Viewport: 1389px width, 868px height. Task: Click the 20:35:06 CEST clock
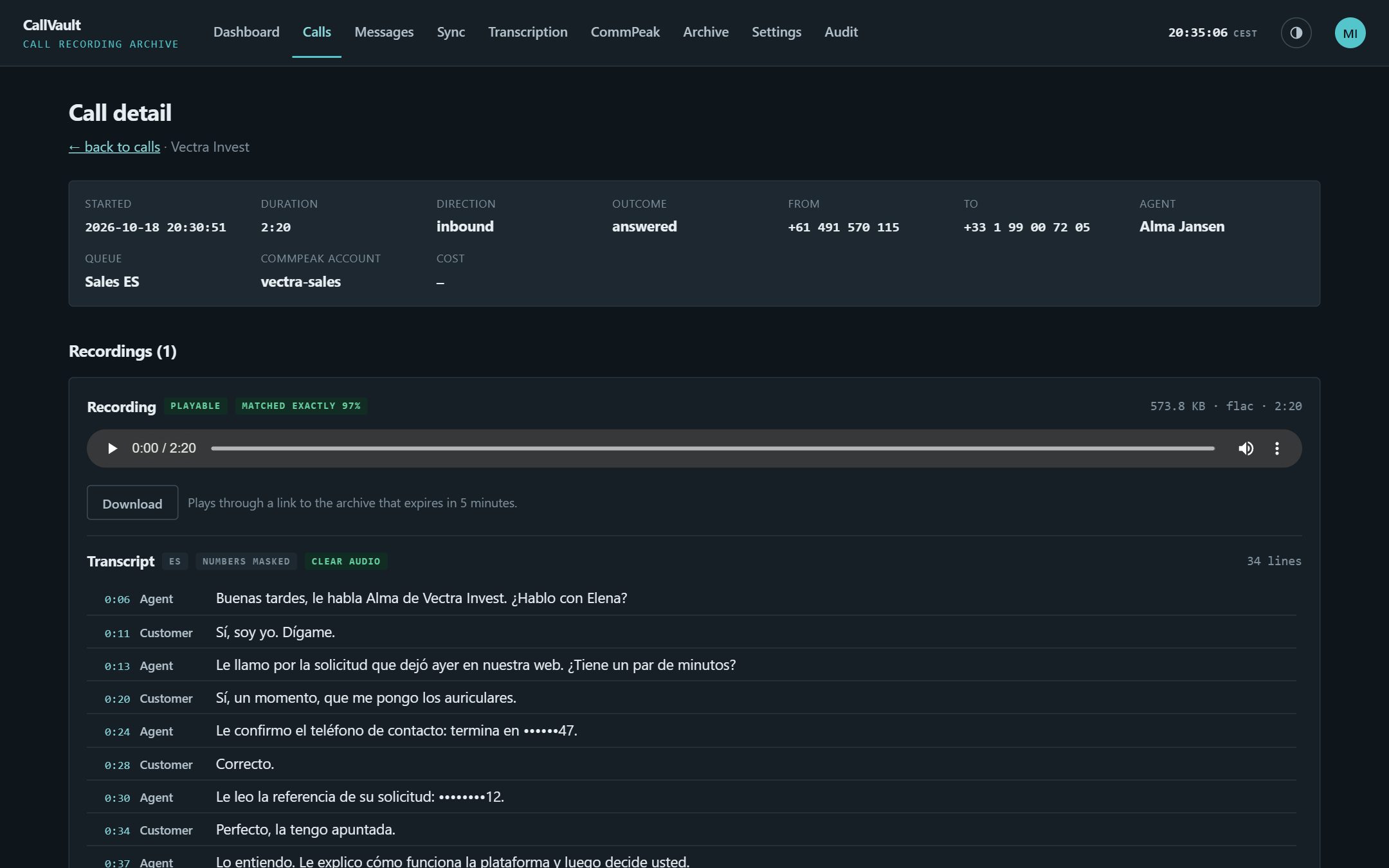1212,32
